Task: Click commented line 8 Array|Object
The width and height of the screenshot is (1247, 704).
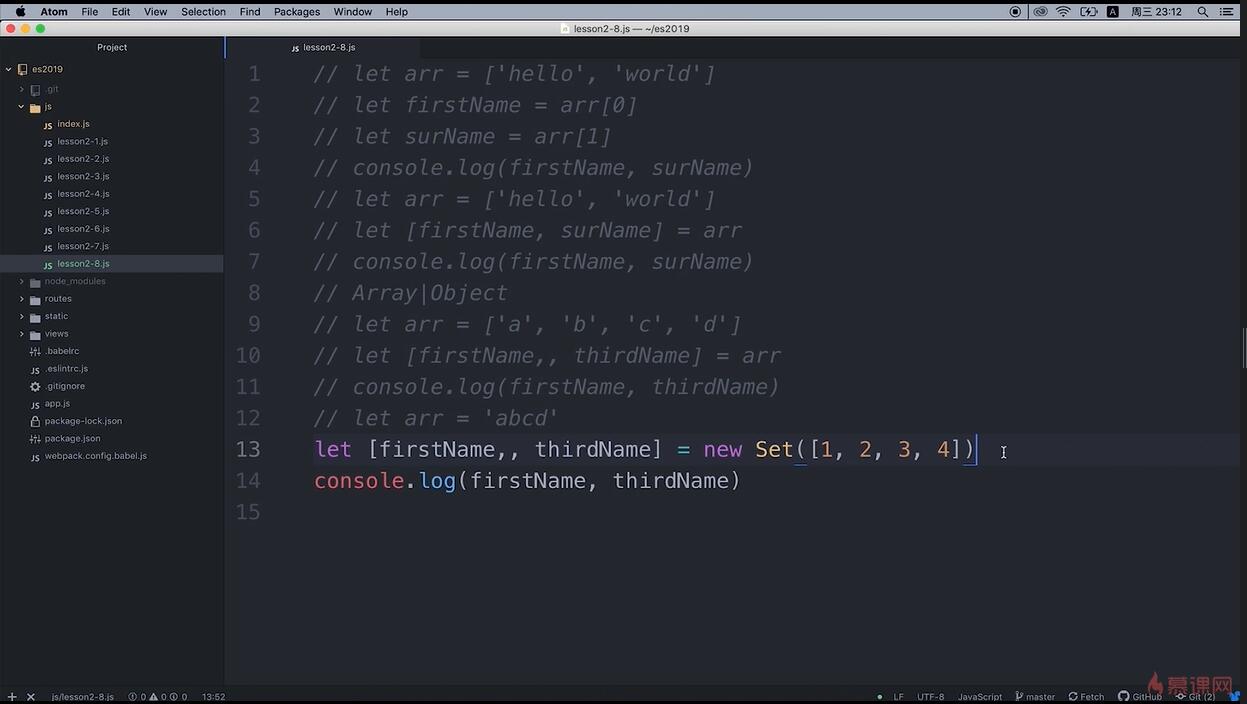Action: [x=410, y=293]
